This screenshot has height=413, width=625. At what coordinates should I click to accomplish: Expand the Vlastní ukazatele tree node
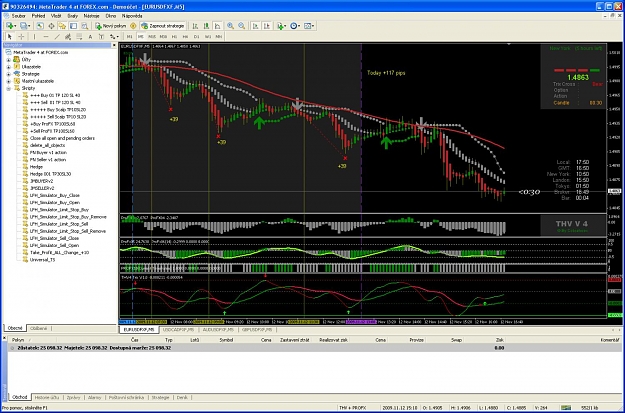pyautogui.click(x=8, y=81)
